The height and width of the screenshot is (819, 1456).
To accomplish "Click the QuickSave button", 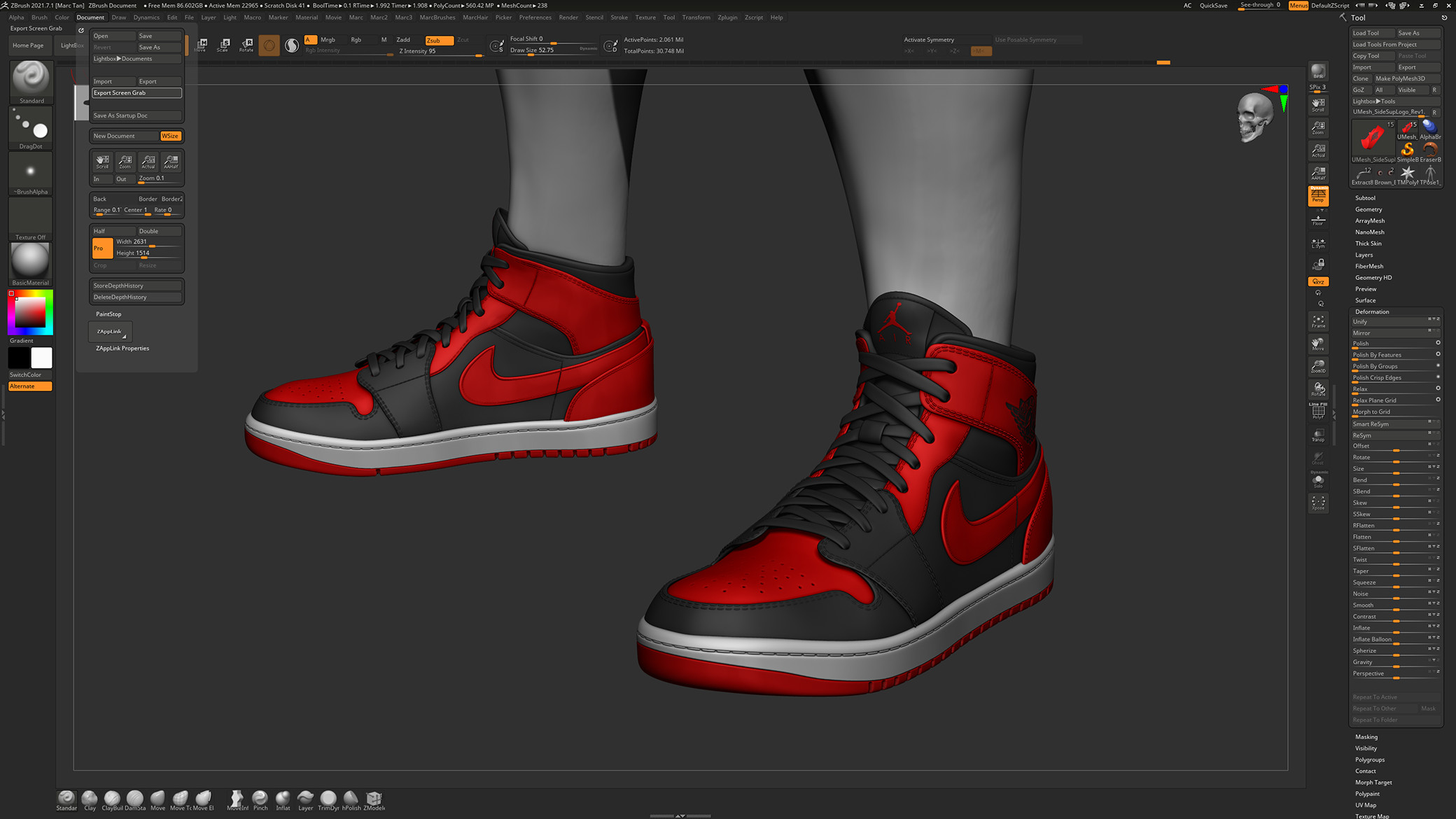I will 1213,6.
